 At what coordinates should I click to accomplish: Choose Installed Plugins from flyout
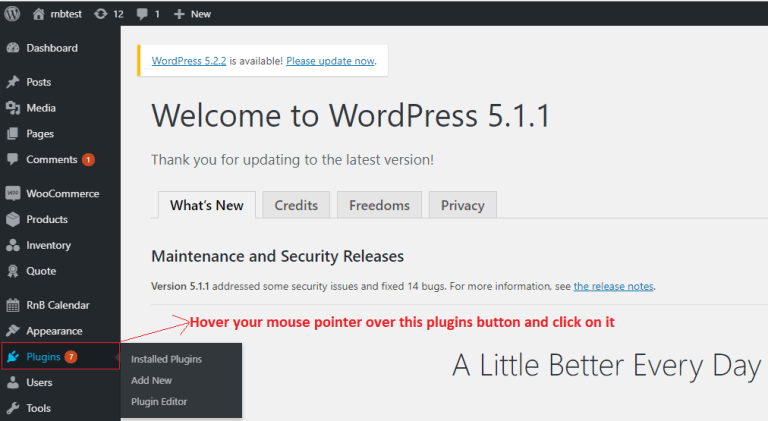167,359
